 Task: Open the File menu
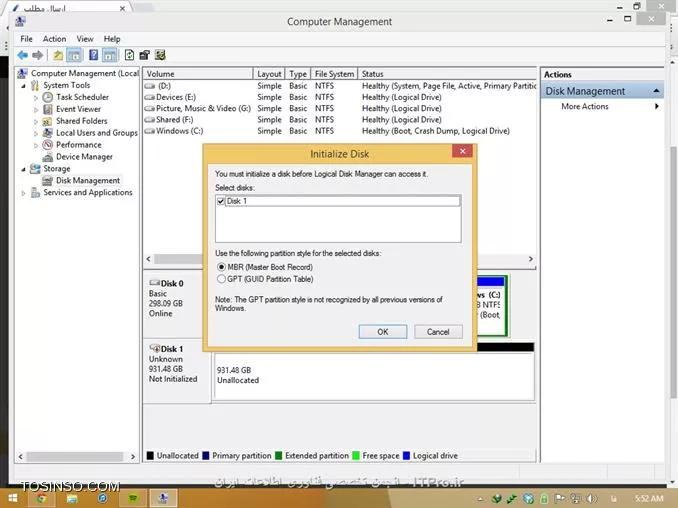[x=26, y=39]
